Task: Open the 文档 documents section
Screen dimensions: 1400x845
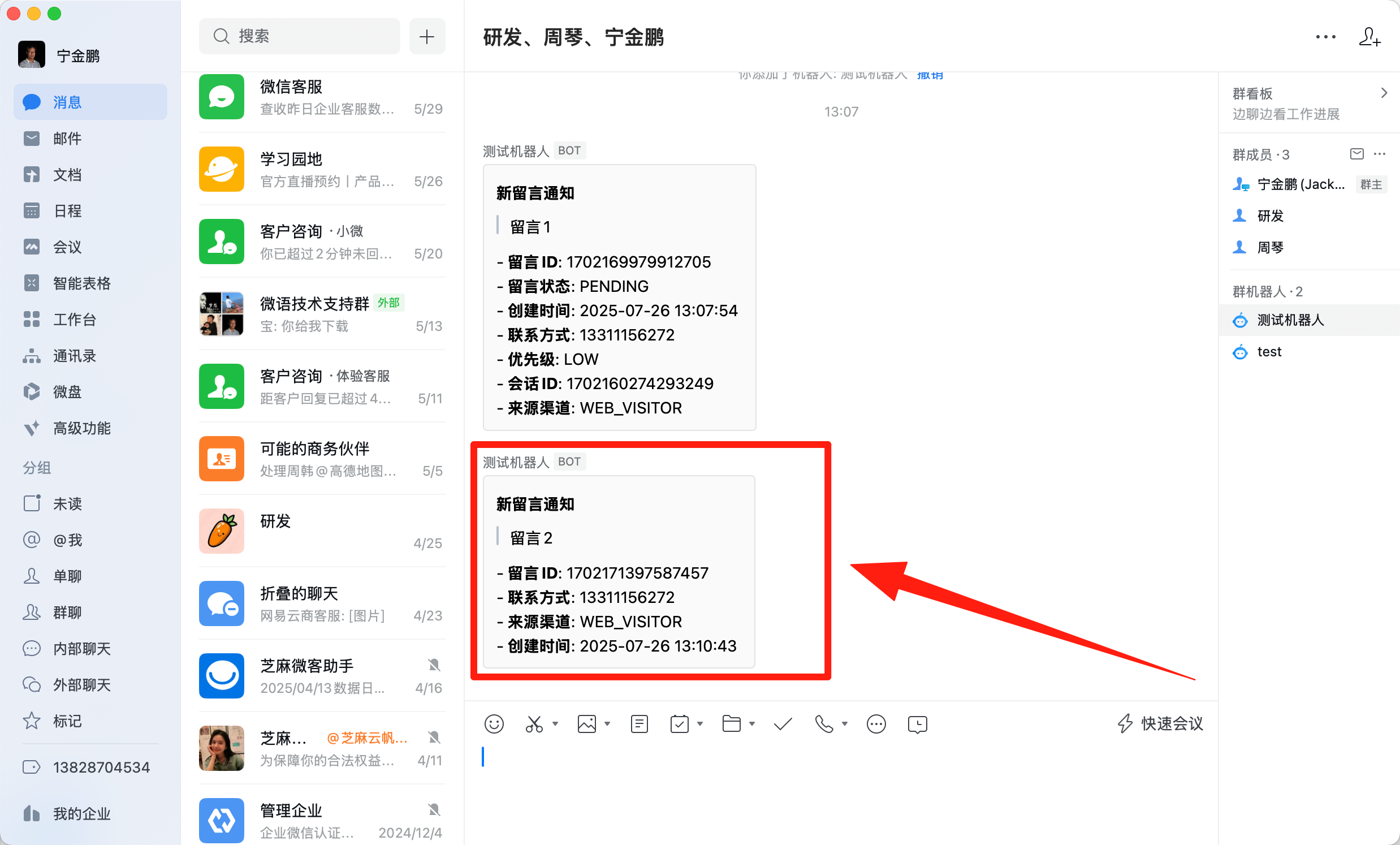Action: click(x=90, y=174)
